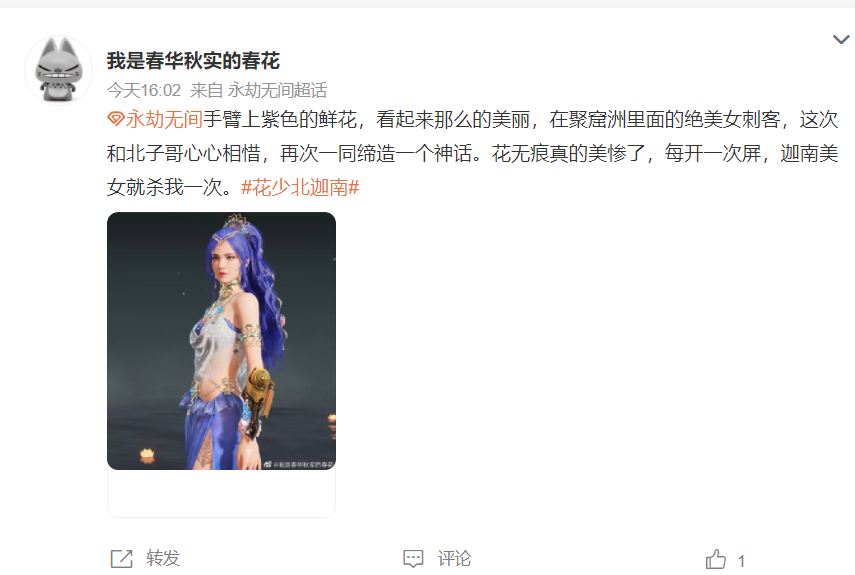Select the 评论 label
855x575 pixels.
[x=454, y=558]
